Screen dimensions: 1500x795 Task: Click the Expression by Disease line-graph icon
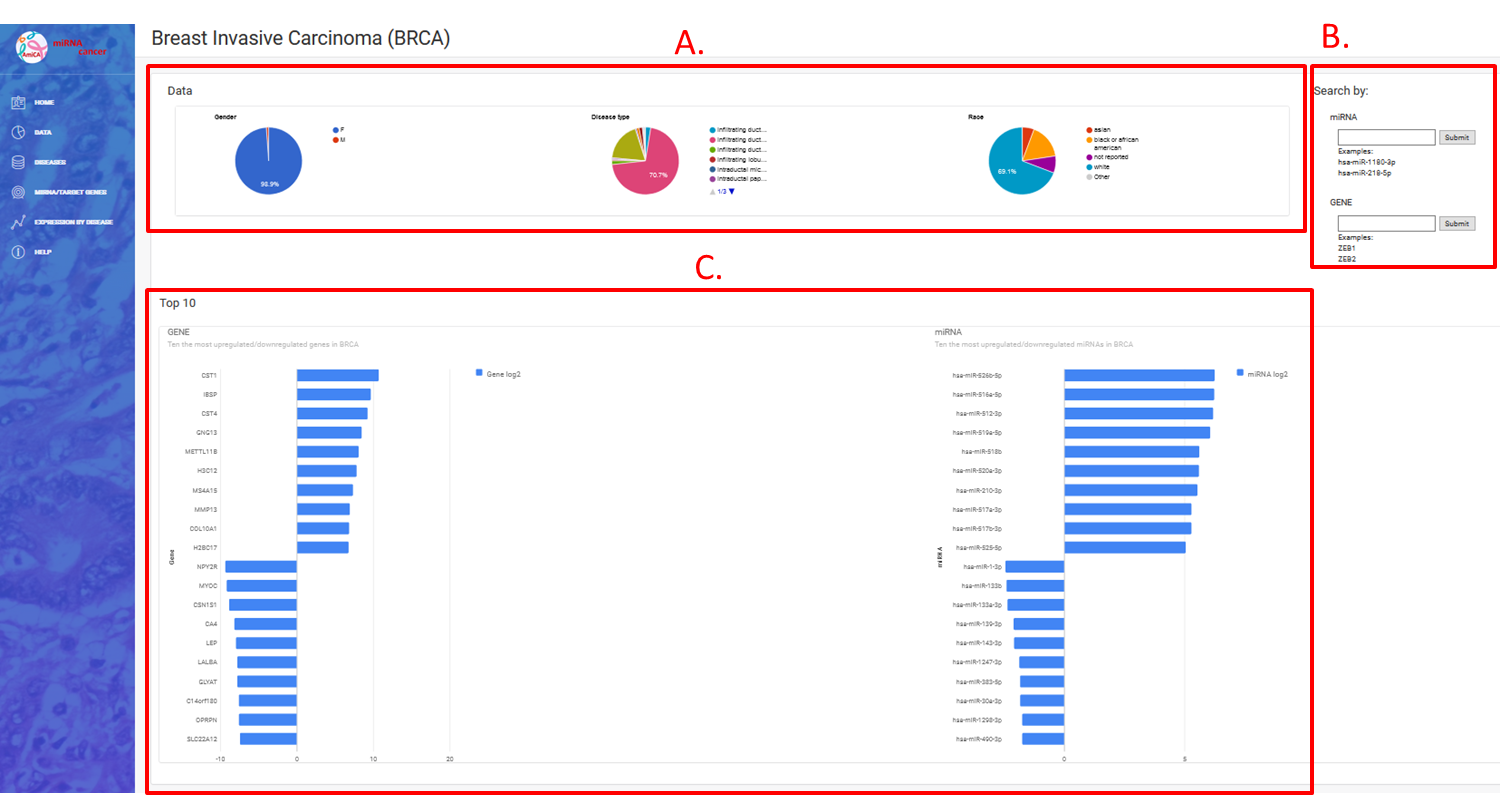(18, 222)
